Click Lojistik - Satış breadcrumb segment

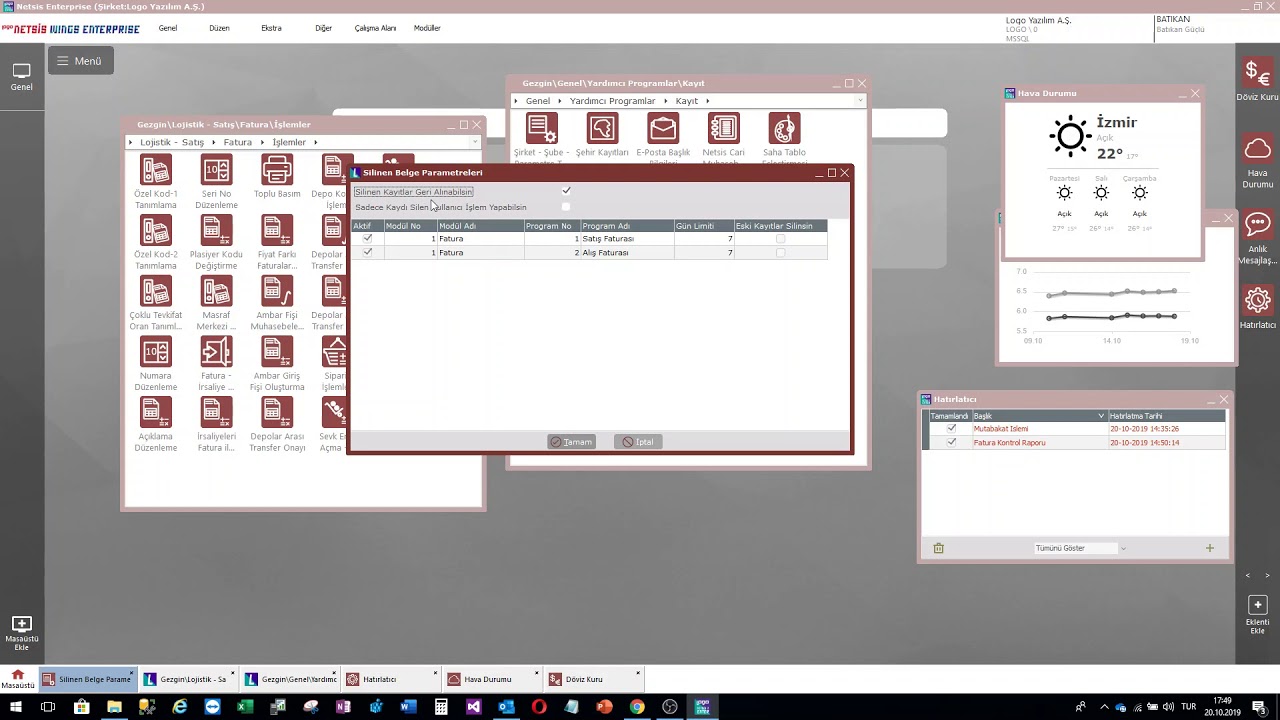pos(172,142)
